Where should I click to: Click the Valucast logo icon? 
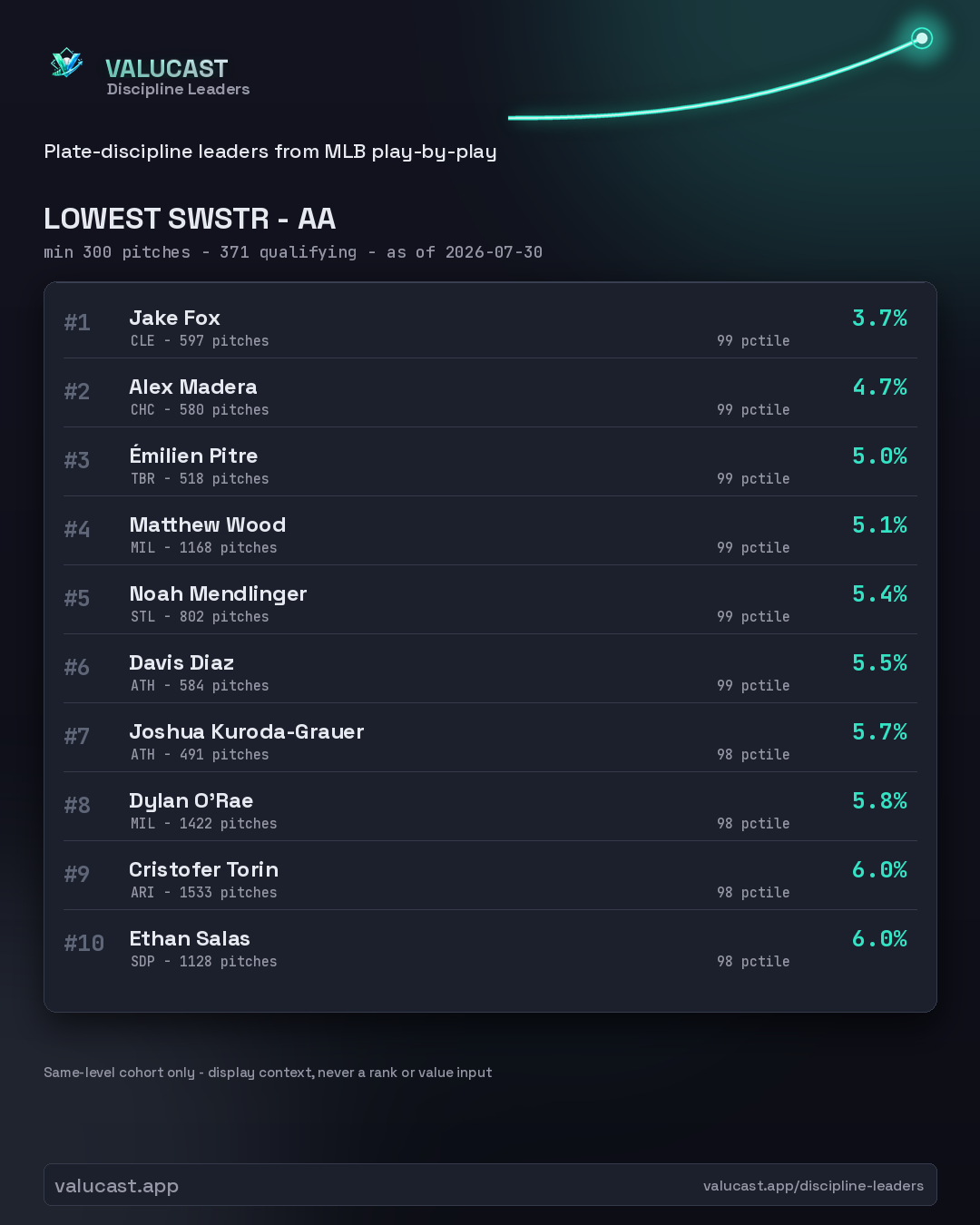pos(66,63)
